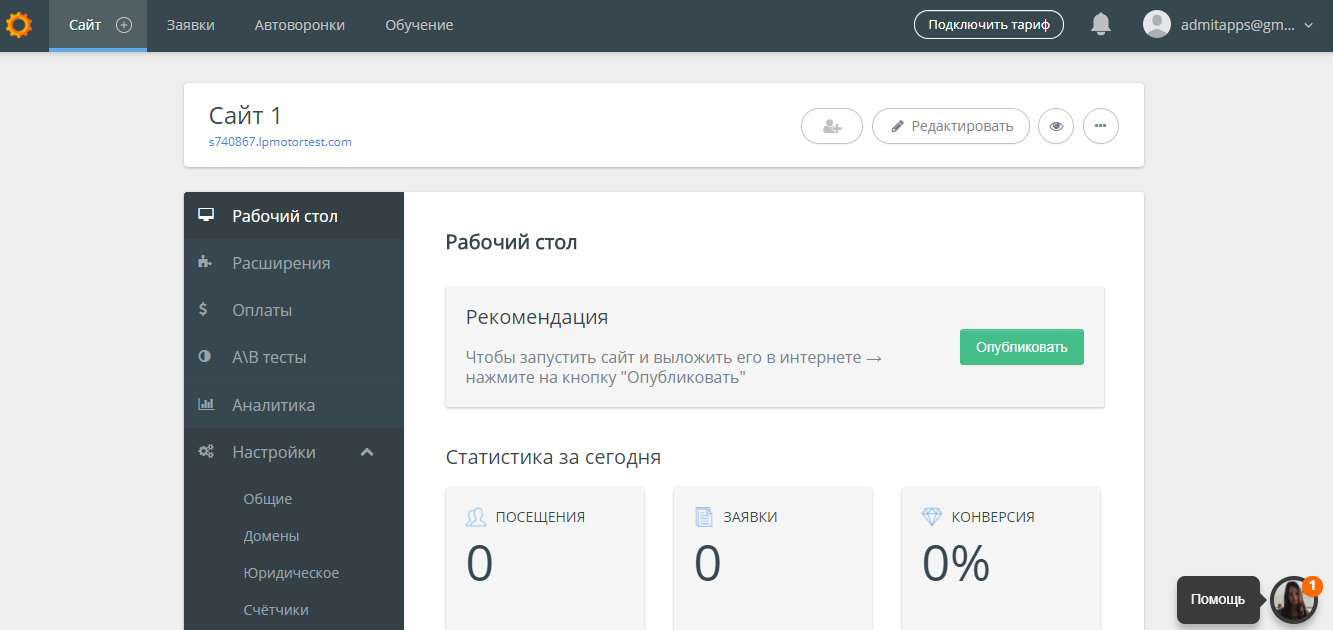Click the add collaborator person icon

(x=831, y=126)
